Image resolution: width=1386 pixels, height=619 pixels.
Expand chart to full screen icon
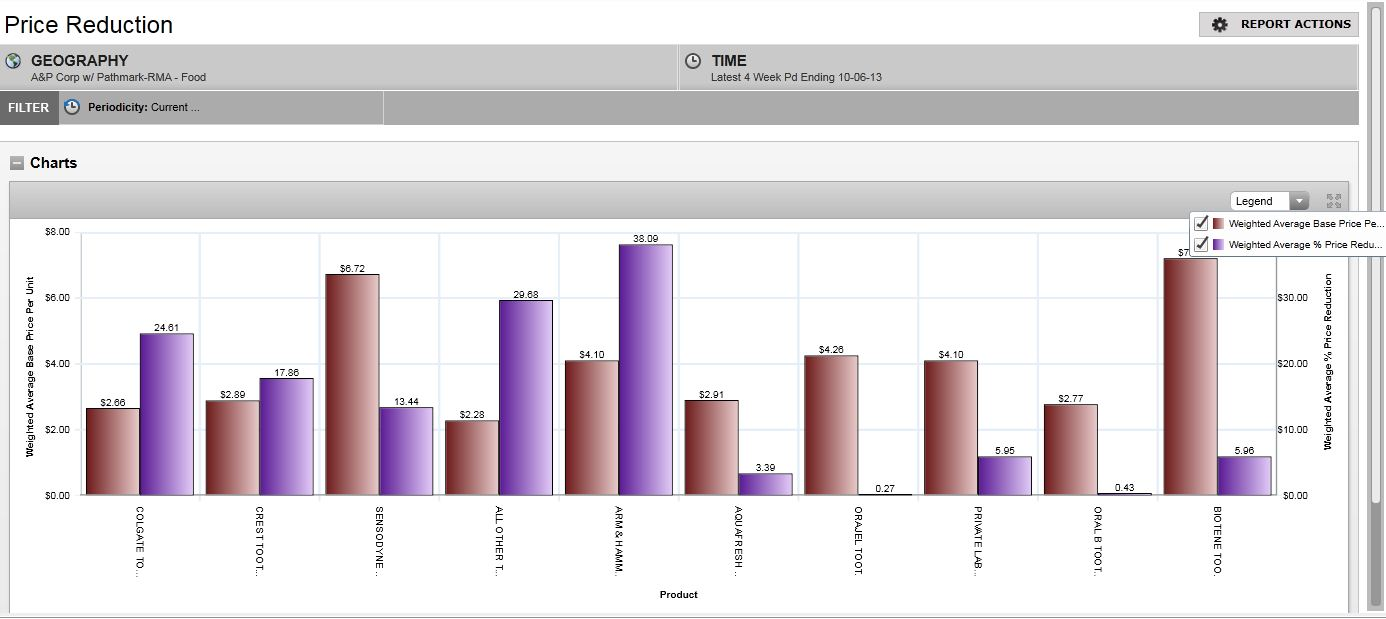[1333, 201]
